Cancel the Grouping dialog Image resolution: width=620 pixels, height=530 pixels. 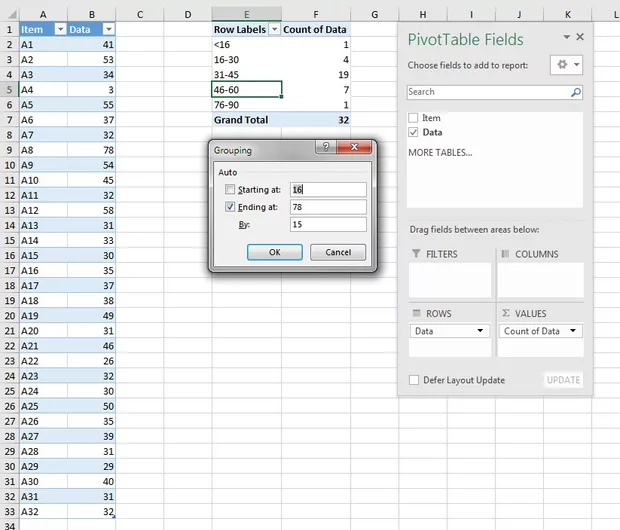[338, 253]
